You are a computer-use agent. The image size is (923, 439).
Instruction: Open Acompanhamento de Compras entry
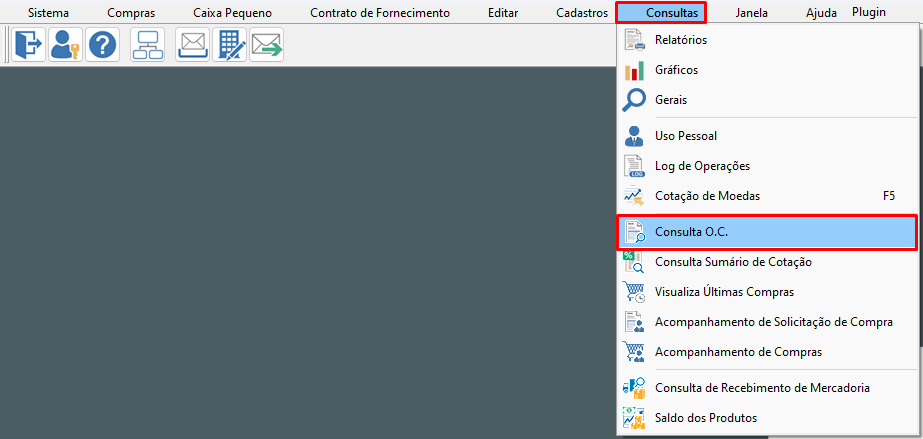(x=769, y=352)
